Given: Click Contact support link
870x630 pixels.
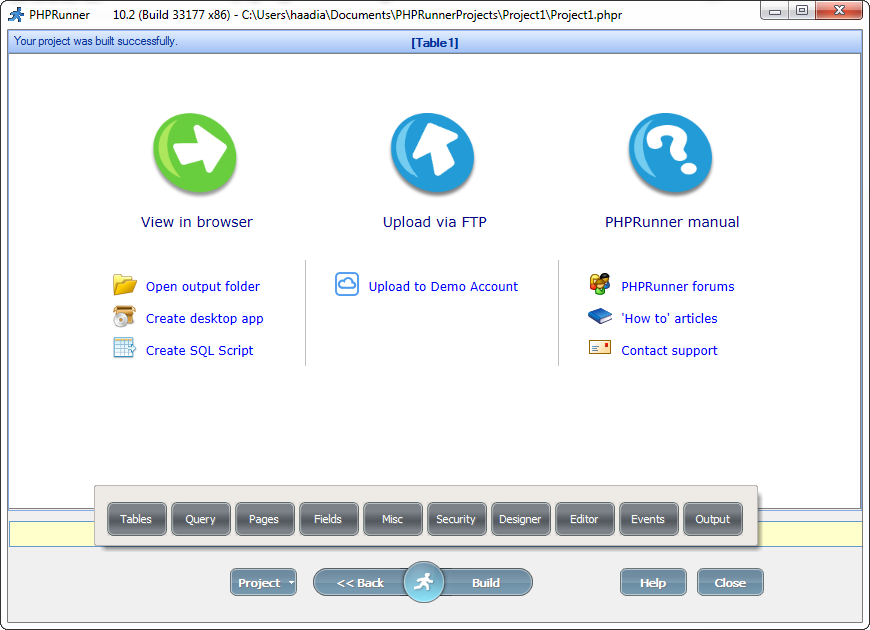Looking at the screenshot, I should tap(669, 350).
